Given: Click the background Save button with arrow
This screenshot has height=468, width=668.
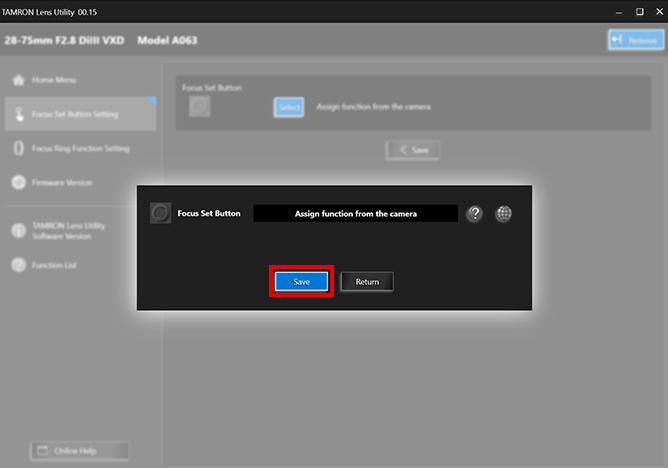Looking at the screenshot, I should 413,150.
